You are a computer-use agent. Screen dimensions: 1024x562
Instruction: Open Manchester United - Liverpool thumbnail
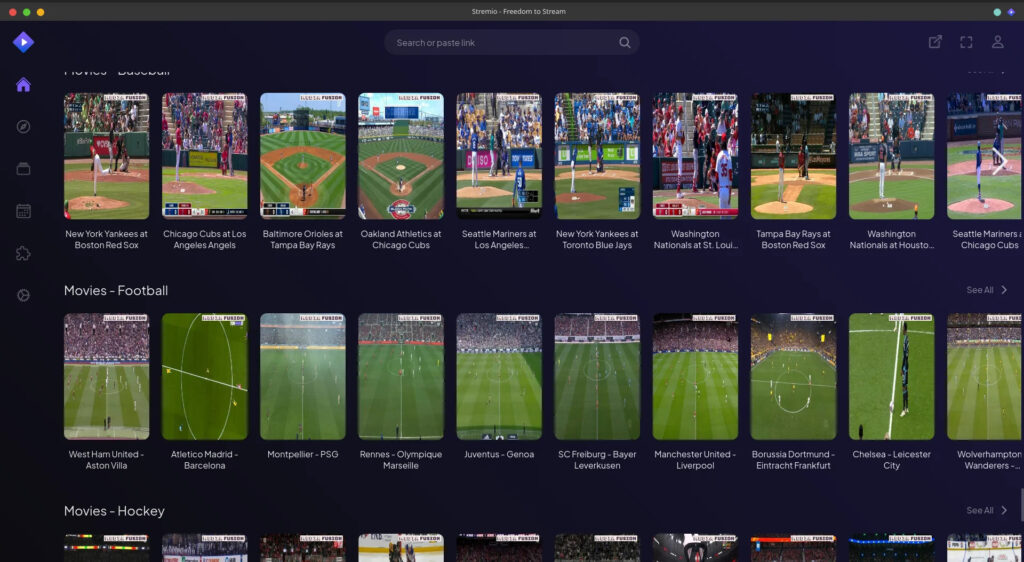[x=696, y=377]
